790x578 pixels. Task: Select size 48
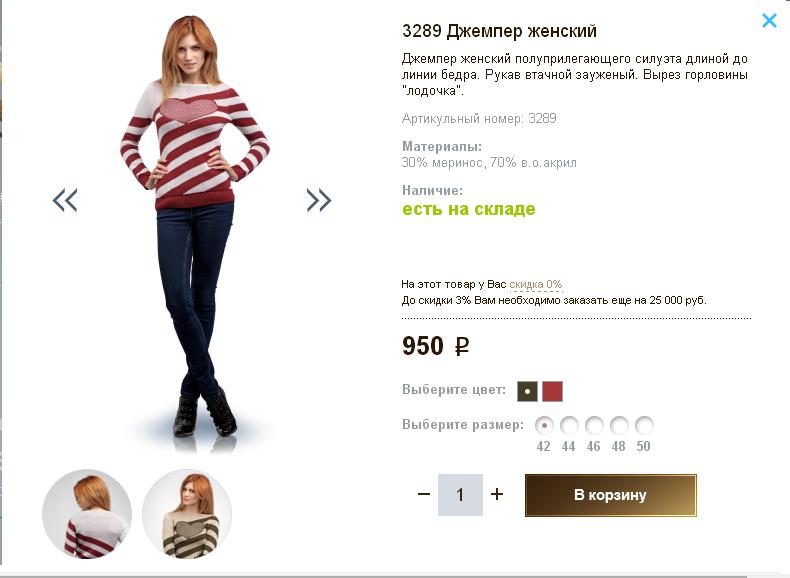coord(619,425)
